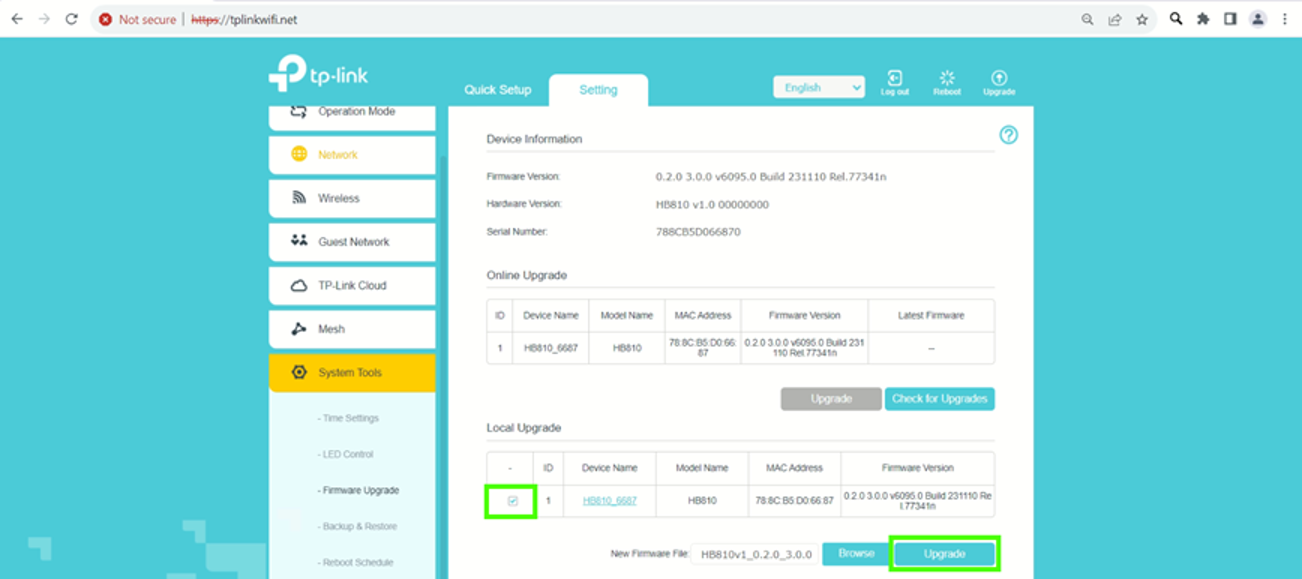Toggle the browser side panel icon
1302x579 pixels.
(1230, 19)
